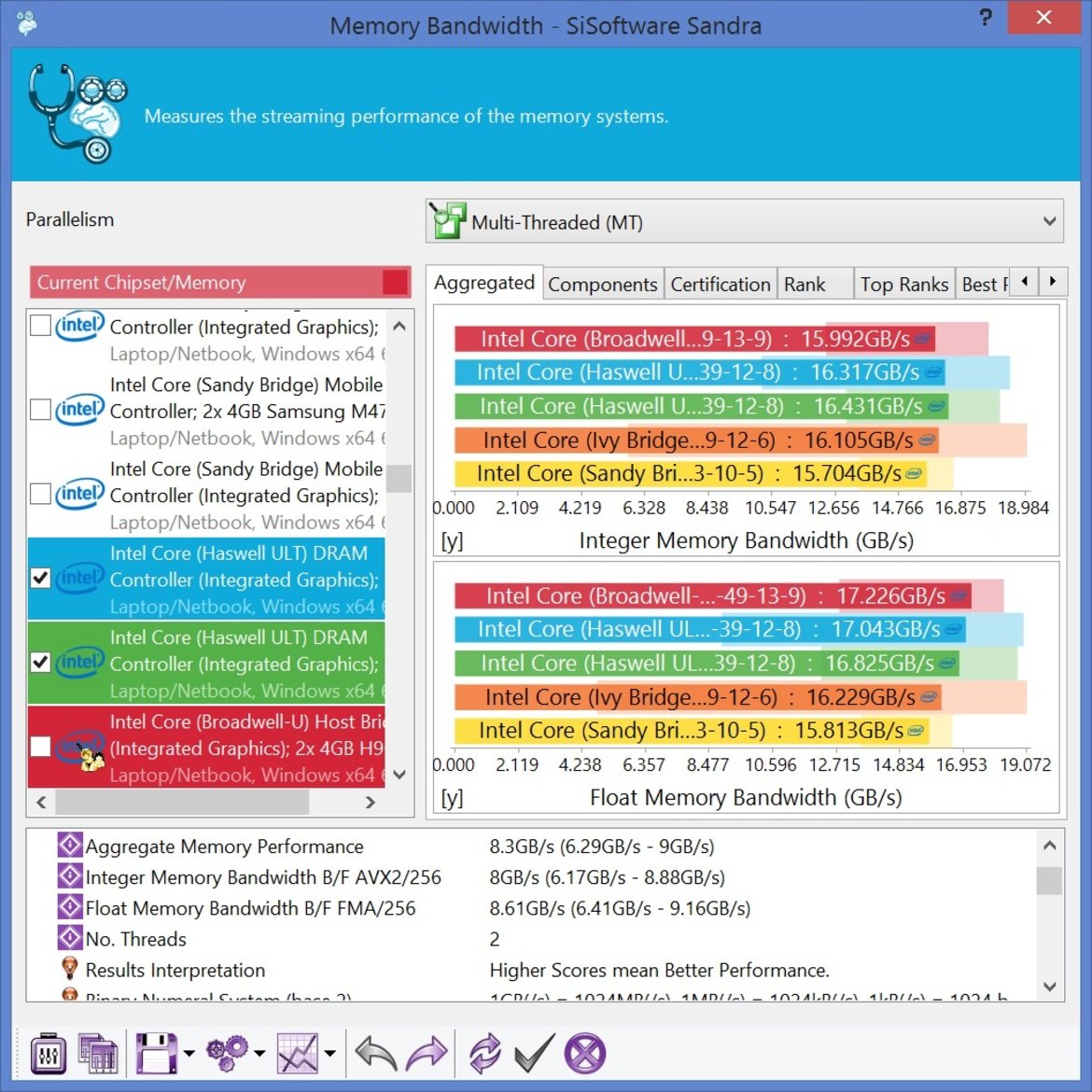Screen dimensions: 1092x1092
Task: Click the checkmark OK icon
Action: [x=535, y=1053]
